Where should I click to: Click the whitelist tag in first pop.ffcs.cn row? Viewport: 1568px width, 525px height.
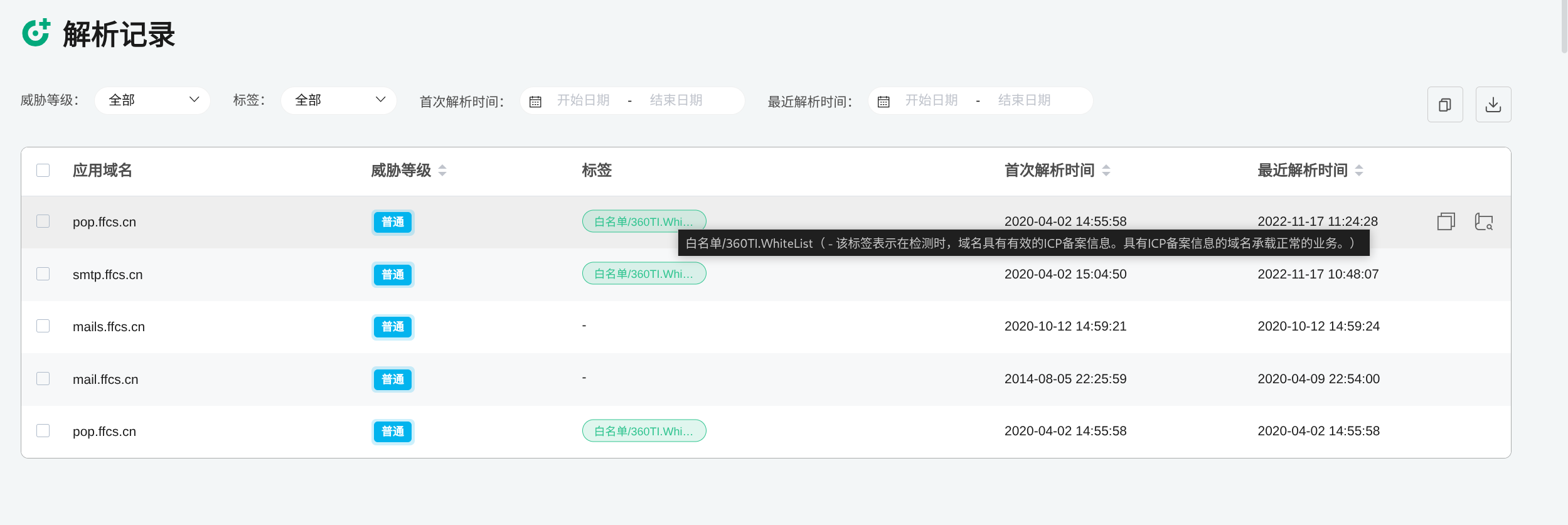644,221
